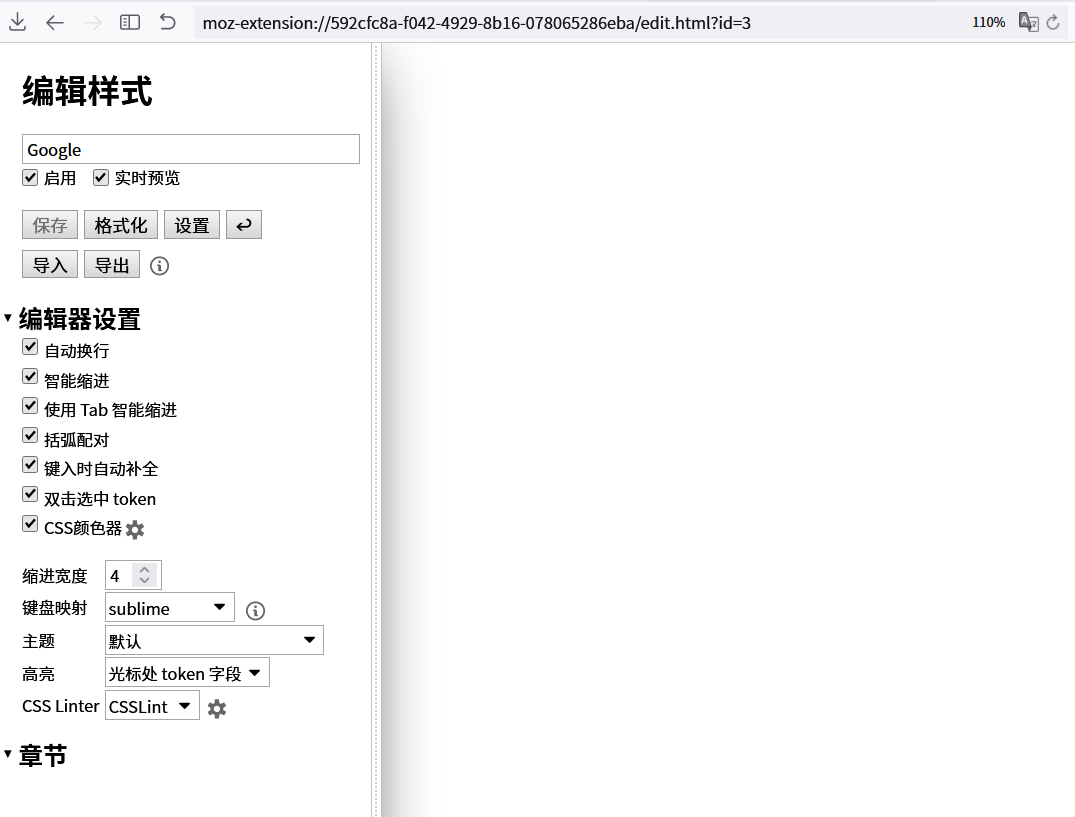
Task: Click the style name field containing Google
Action: (x=191, y=149)
